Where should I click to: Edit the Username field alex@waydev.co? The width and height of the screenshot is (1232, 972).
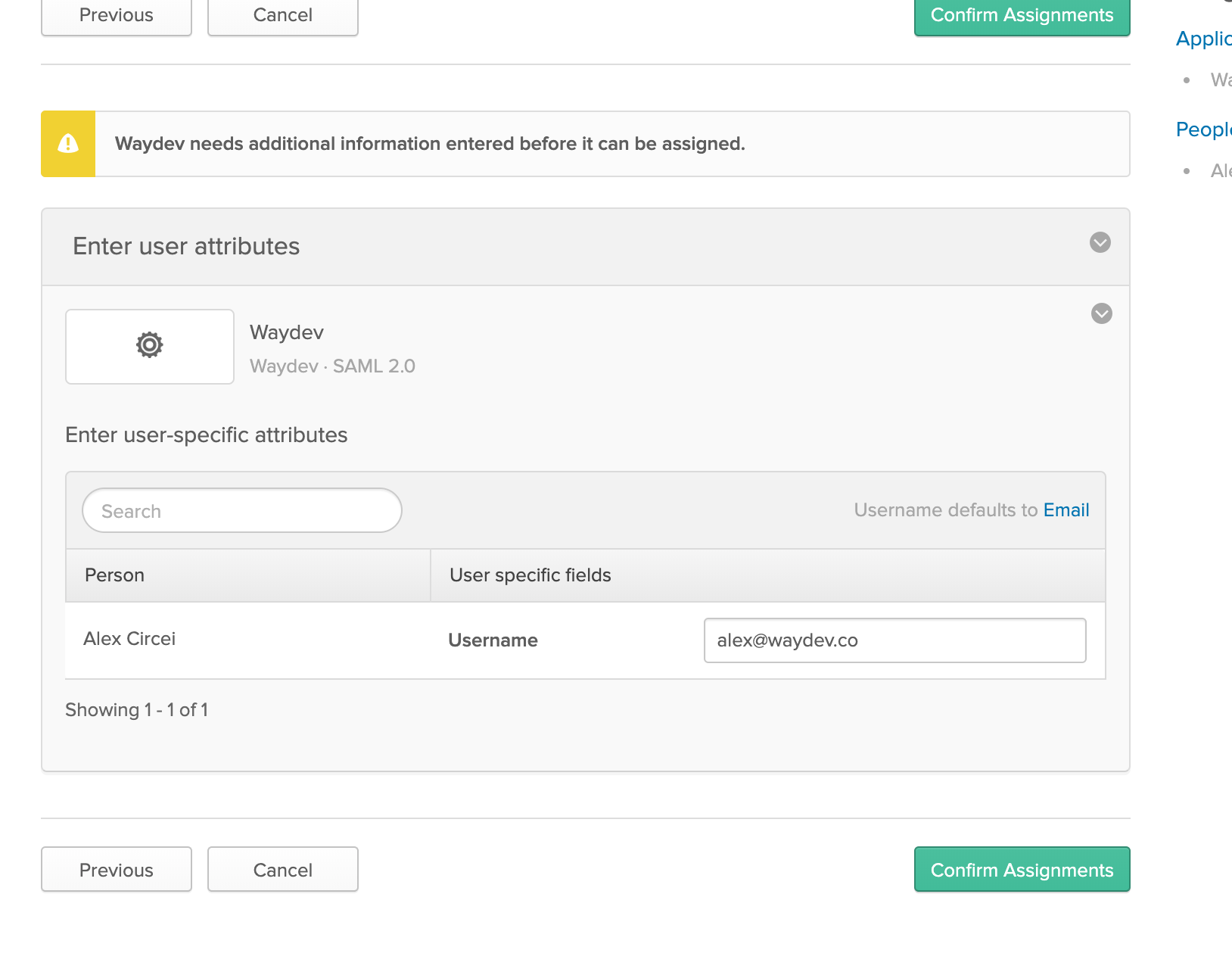895,640
